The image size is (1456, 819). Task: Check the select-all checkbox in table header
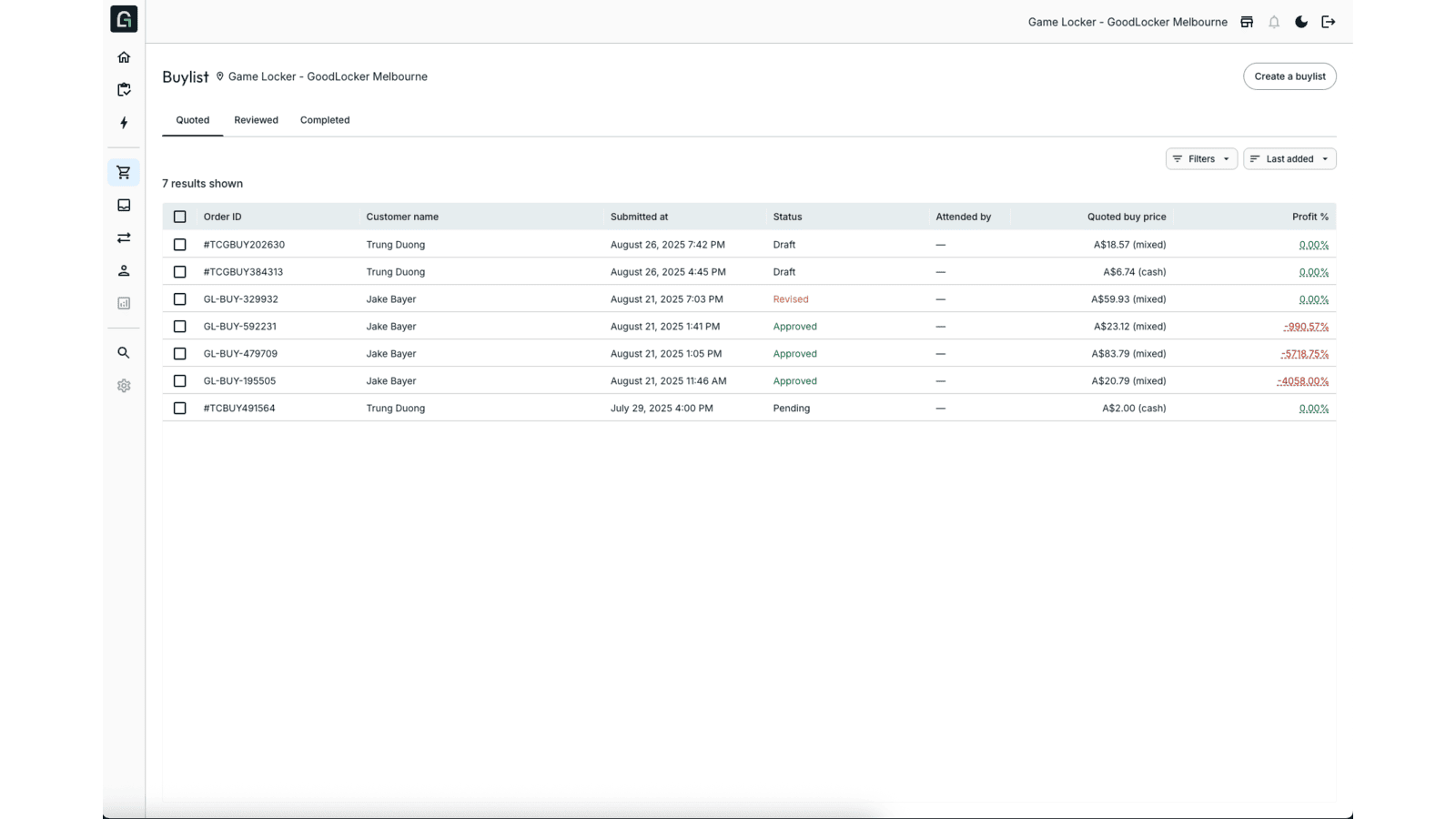180,217
